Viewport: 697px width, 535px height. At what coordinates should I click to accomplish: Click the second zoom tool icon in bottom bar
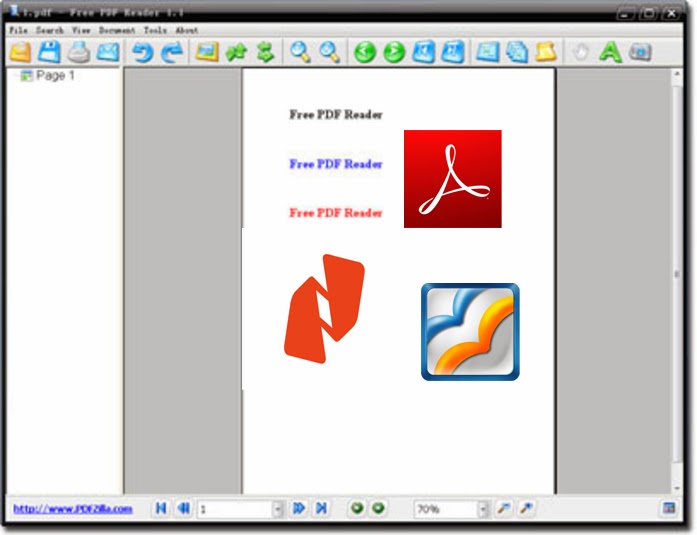click(x=526, y=508)
